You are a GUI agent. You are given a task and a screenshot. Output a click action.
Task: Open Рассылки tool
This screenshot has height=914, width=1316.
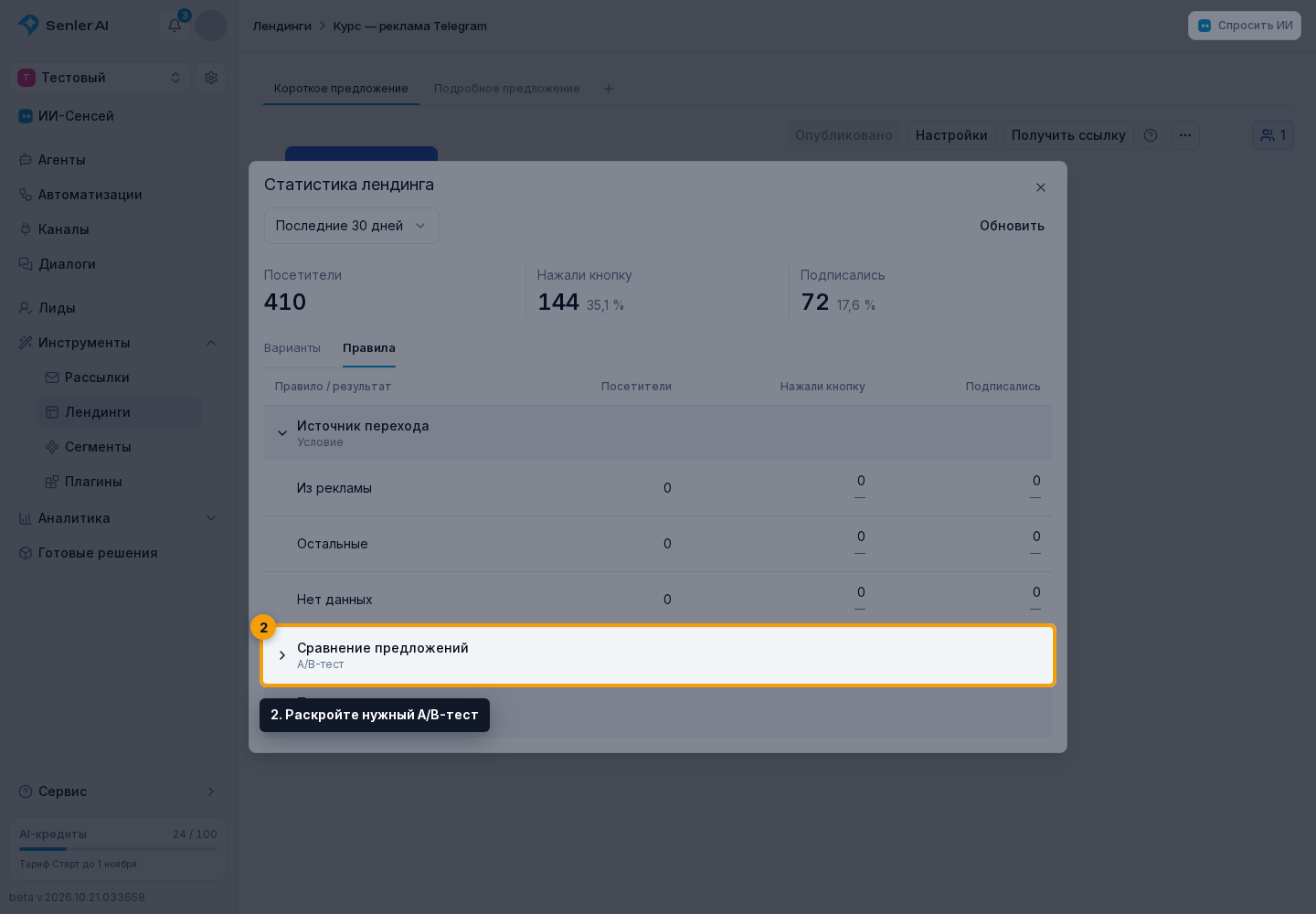(119, 377)
